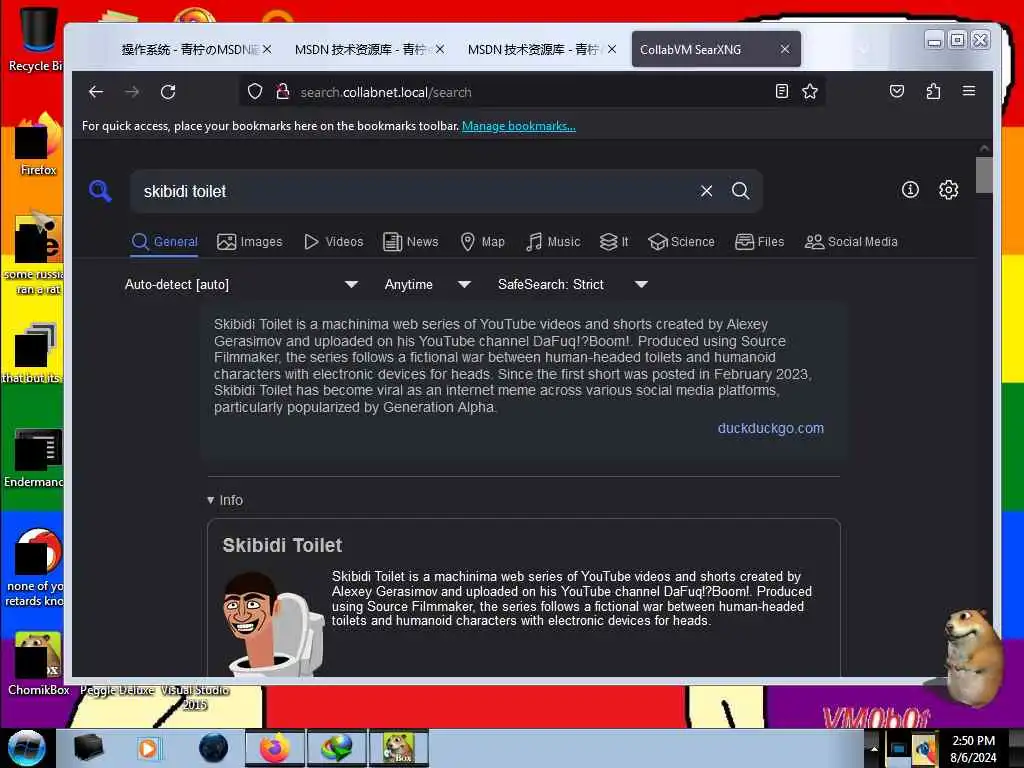Bookmark this page with the star icon
This screenshot has height=768, width=1024.
(x=810, y=91)
